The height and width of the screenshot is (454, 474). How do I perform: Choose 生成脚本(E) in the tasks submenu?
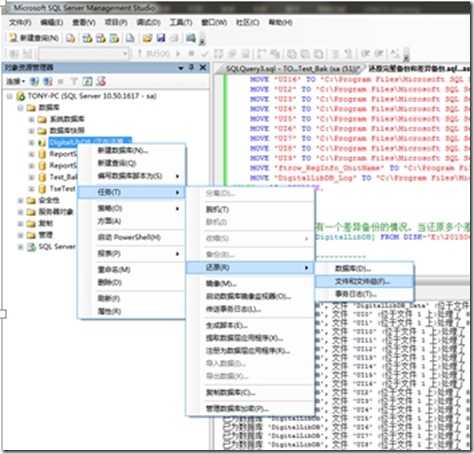coord(250,325)
